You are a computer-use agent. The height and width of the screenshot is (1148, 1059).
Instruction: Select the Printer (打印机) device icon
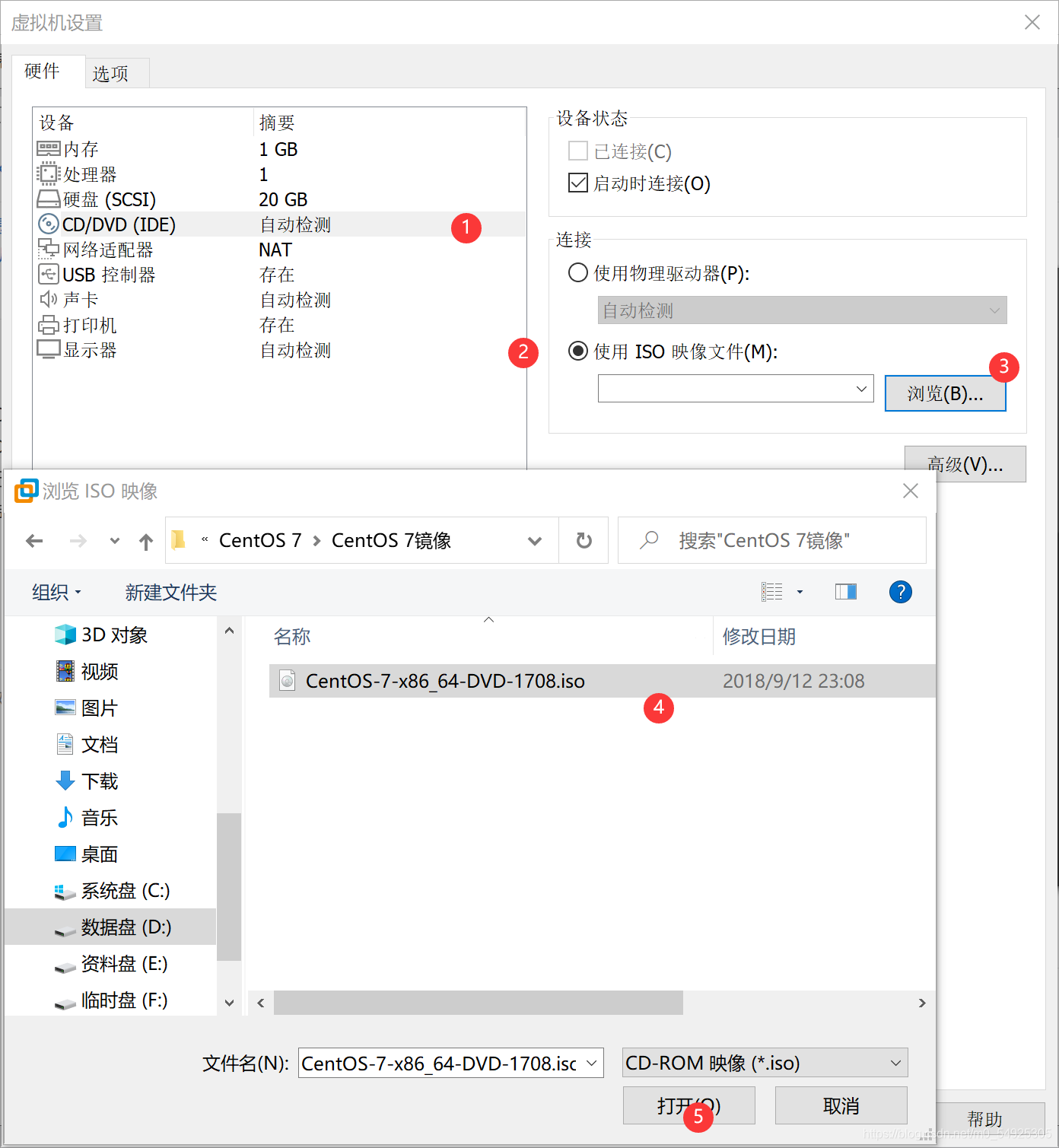(x=49, y=325)
